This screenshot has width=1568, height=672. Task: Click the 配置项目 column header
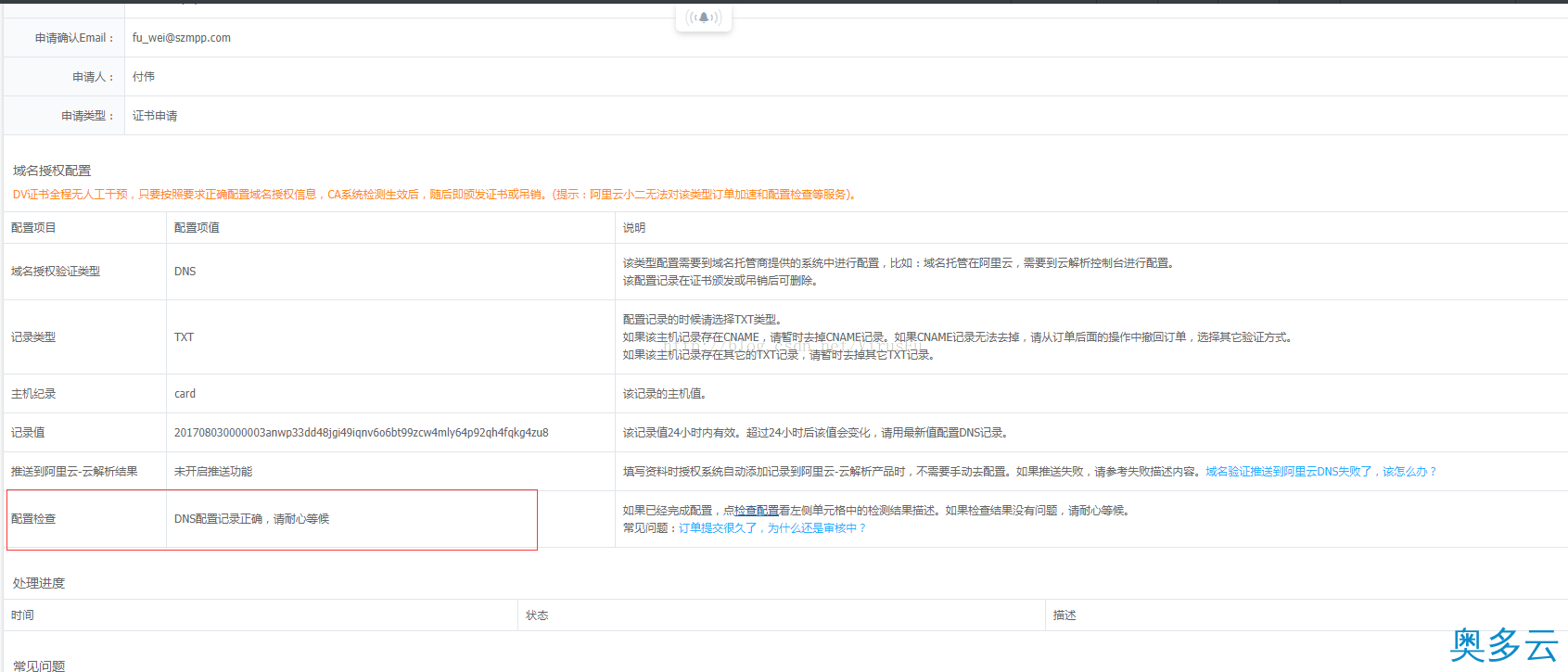point(33,228)
